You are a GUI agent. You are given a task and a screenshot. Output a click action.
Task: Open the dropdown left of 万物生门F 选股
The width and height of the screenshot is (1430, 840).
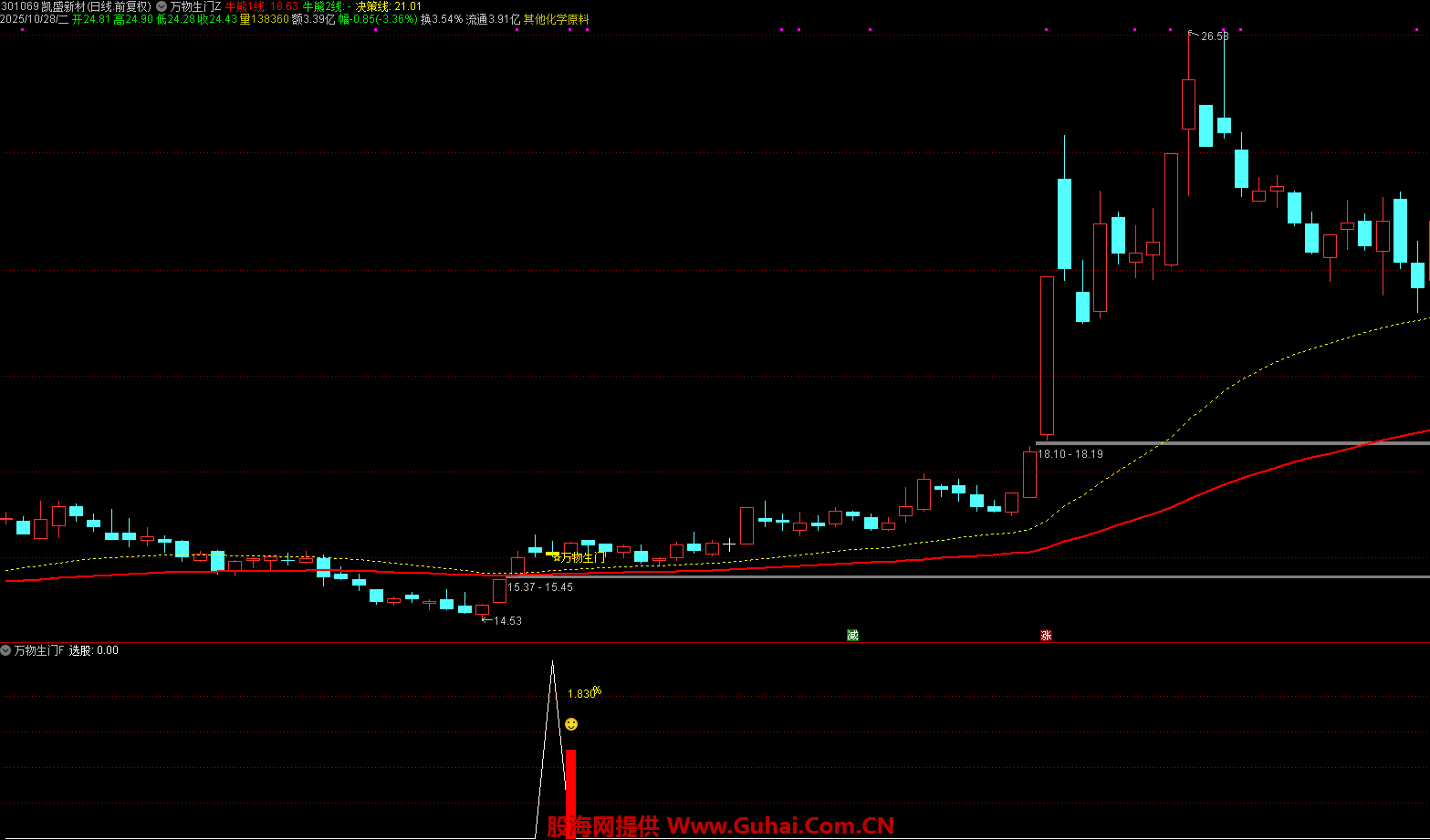6,650
